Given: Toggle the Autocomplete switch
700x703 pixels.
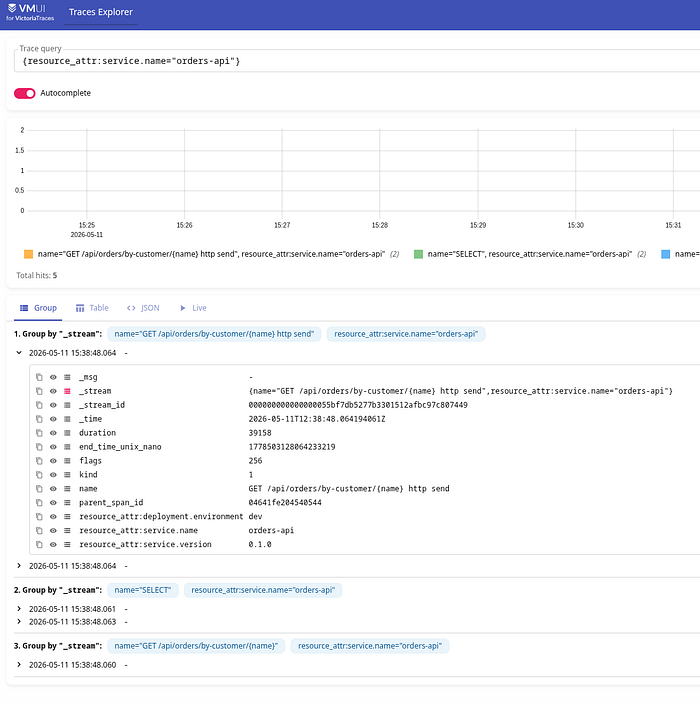Looking at the screenshot, I should 25,93.
